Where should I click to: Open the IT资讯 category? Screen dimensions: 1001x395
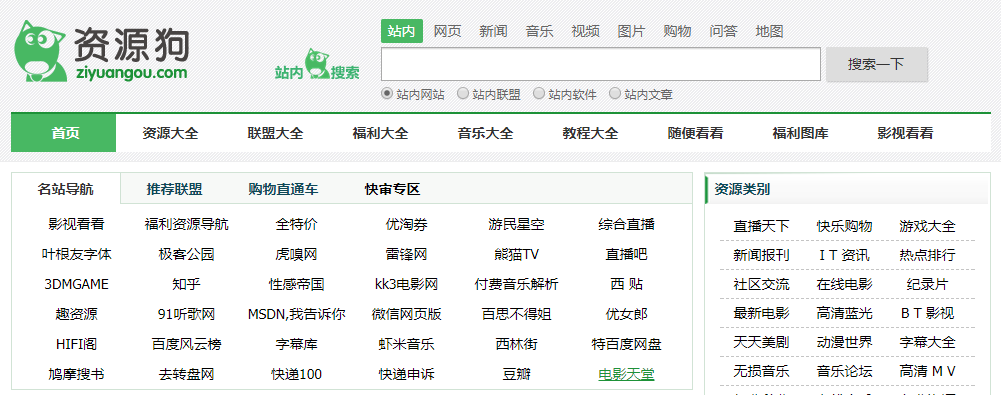pos(844,256)
